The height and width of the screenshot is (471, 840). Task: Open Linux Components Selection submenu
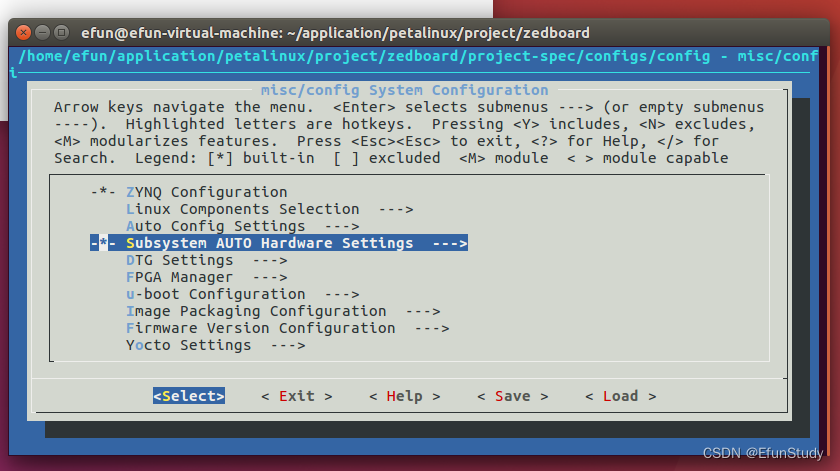click(x=269, y=209)
